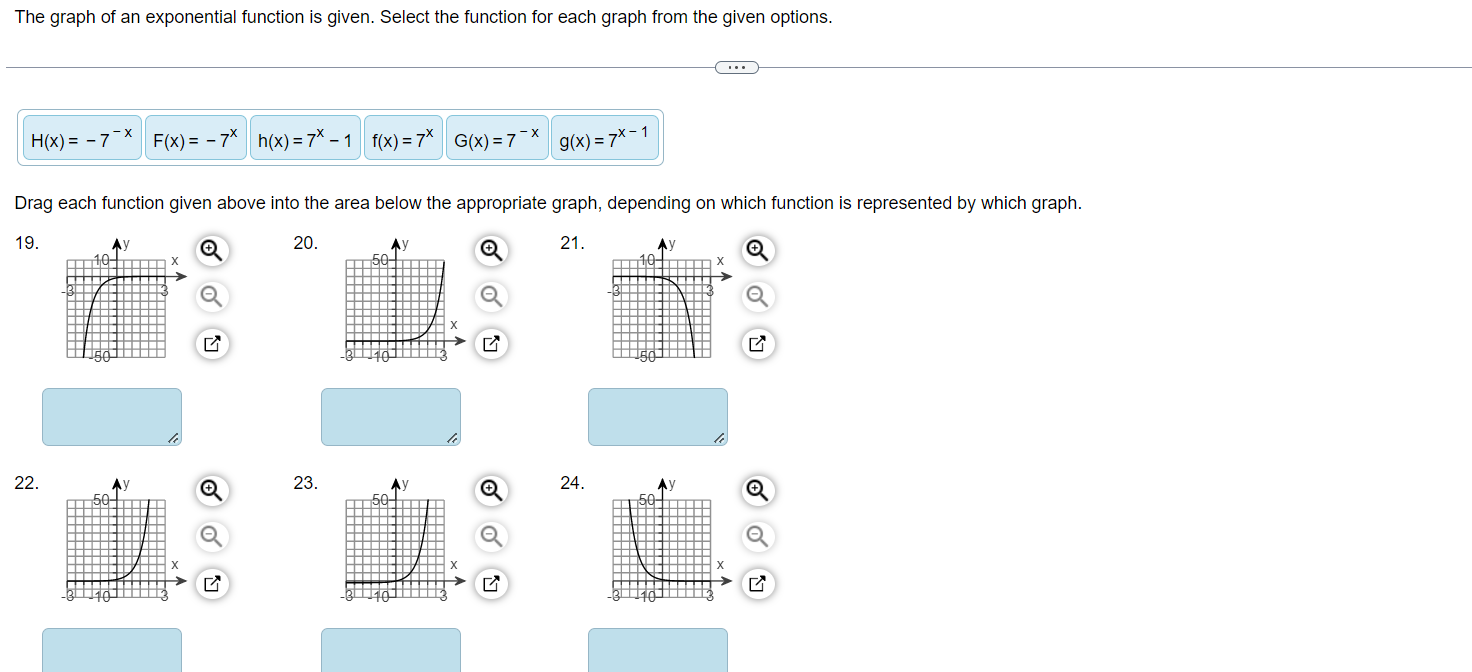The width and height of the screenshot is (1472, 672).
Task: Select the G(x) = 7^-x function tile
Action: click(x=496, y=137)
